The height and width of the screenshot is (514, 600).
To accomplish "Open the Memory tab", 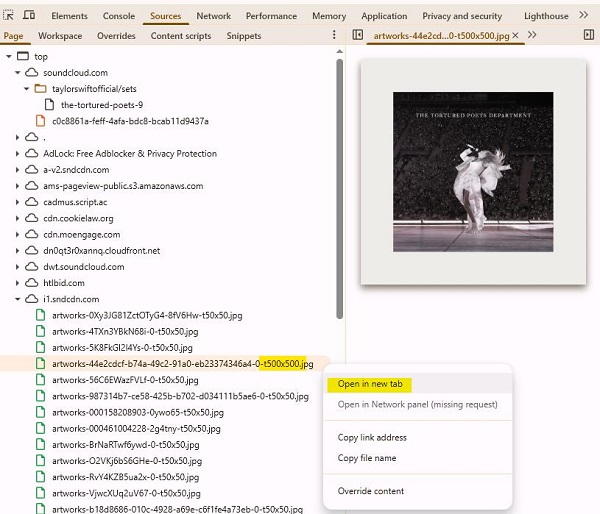I will pos(329,16).
